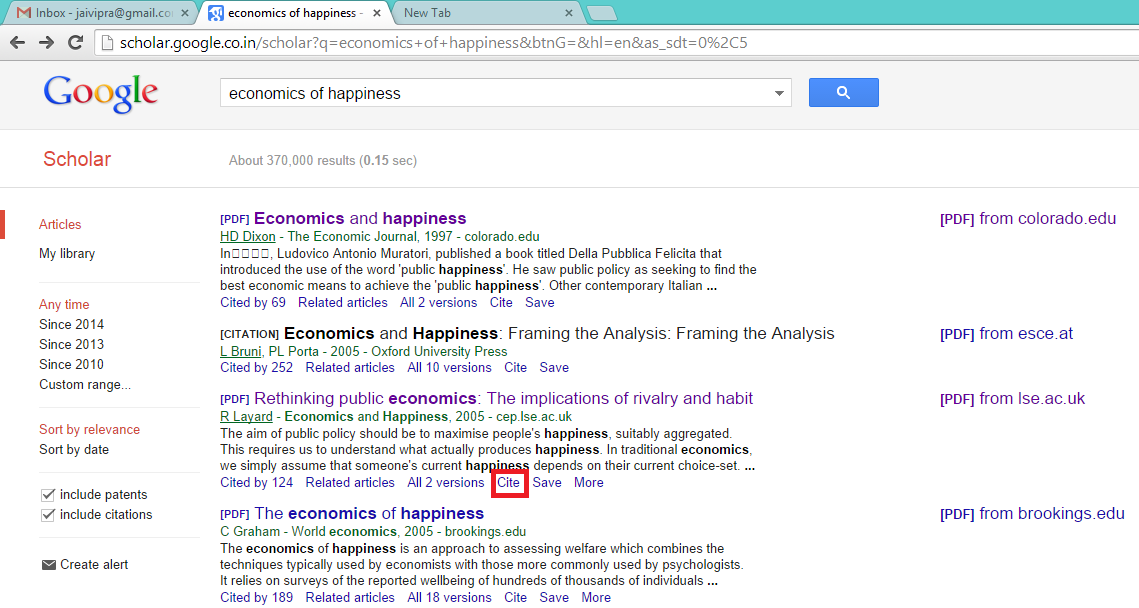Open a new browser tab button
Image resolution: width=1139 pixels, height=608 pixels.
tap(601, 13)
